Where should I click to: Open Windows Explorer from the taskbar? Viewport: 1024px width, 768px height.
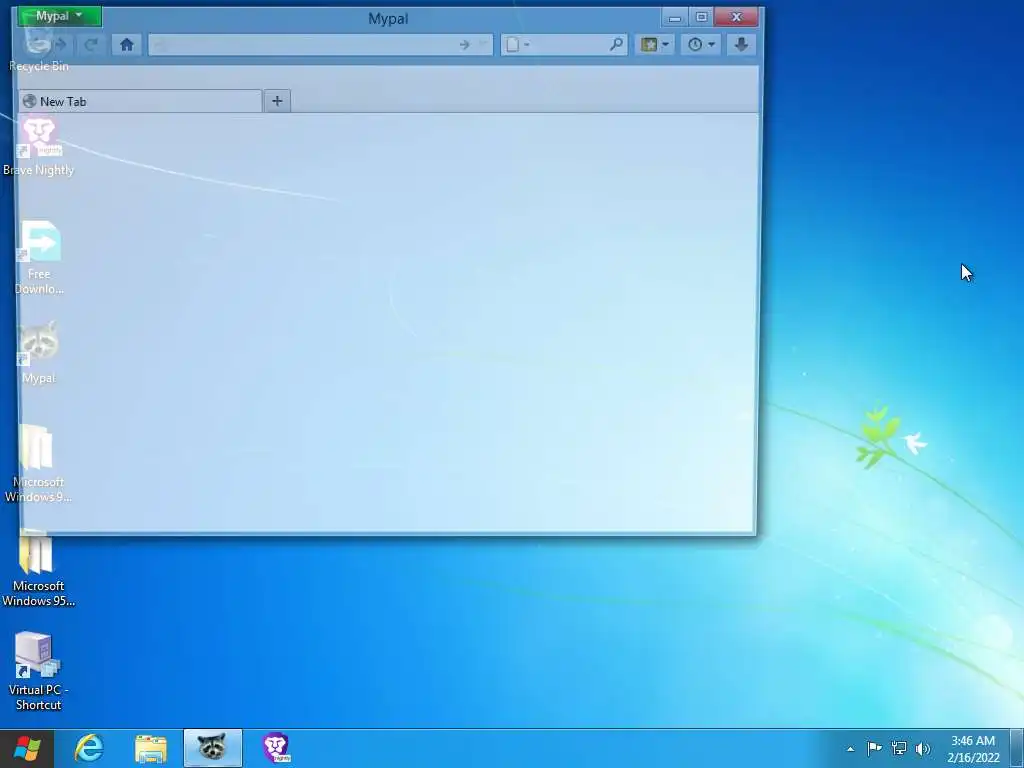(x=151, y=748)
